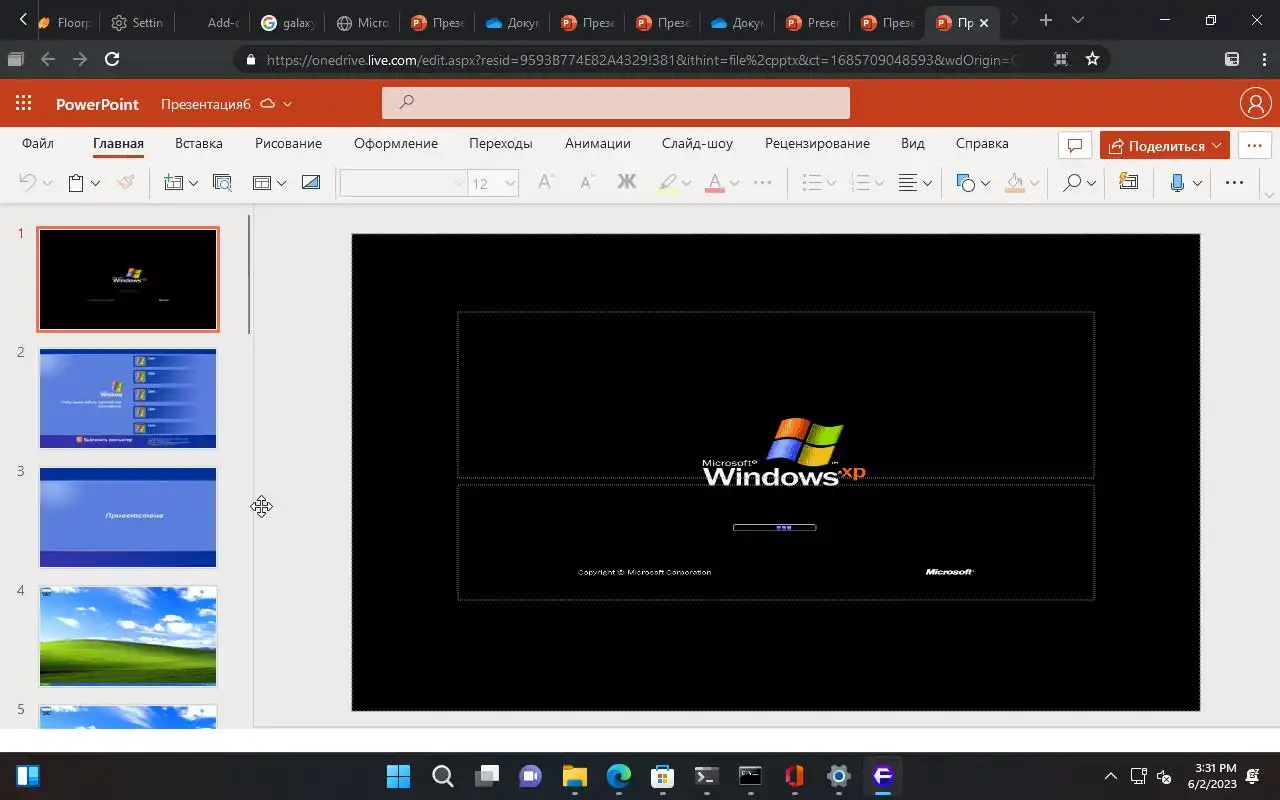Open more font options ellipsis
Screen dimensions: 1280x800
[x=762, y=182]
